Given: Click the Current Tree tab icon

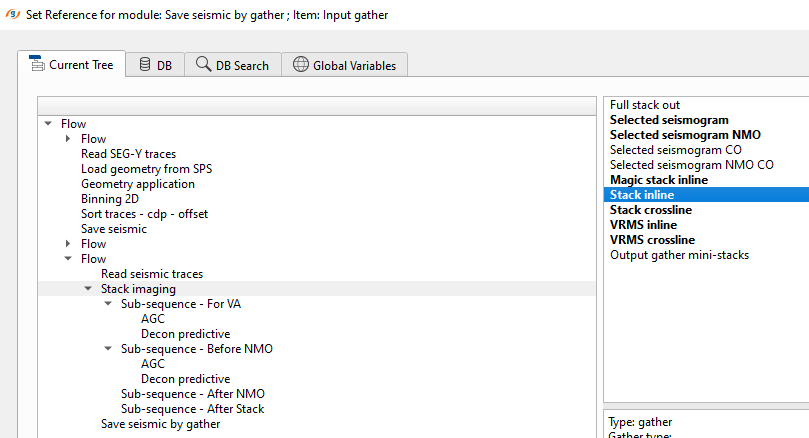Looking at the screenshot, I should [38, 65].
